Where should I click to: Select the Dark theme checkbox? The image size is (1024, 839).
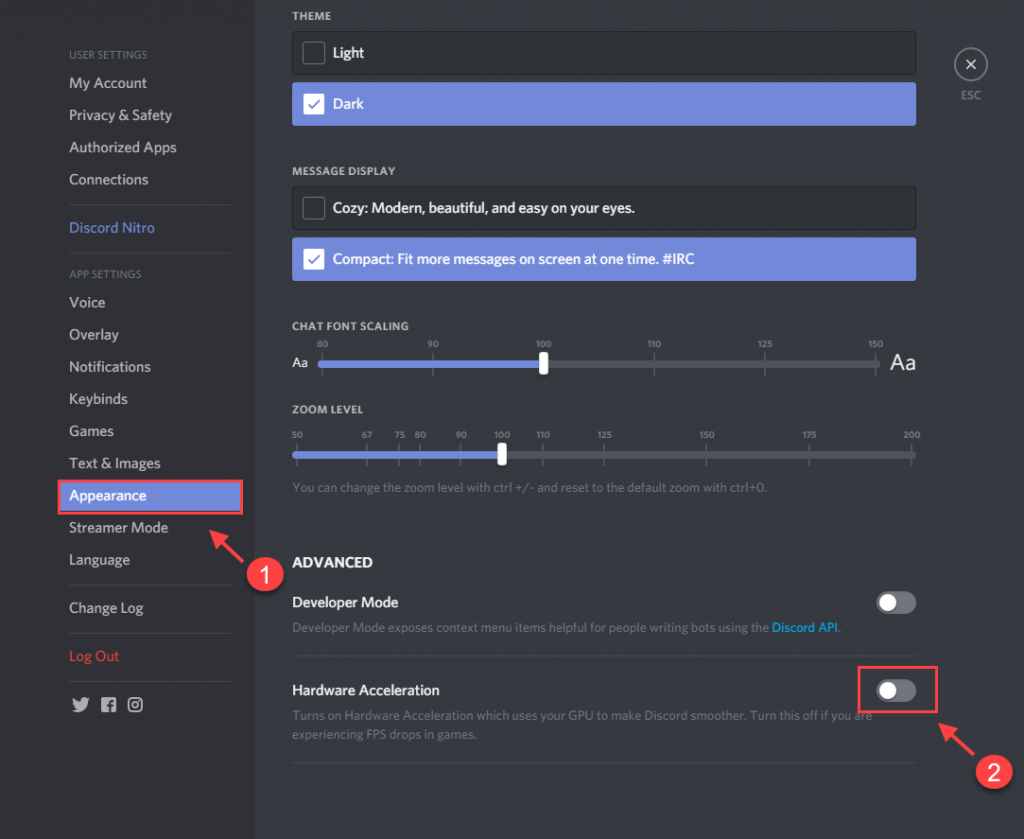(x=313, y=104)
